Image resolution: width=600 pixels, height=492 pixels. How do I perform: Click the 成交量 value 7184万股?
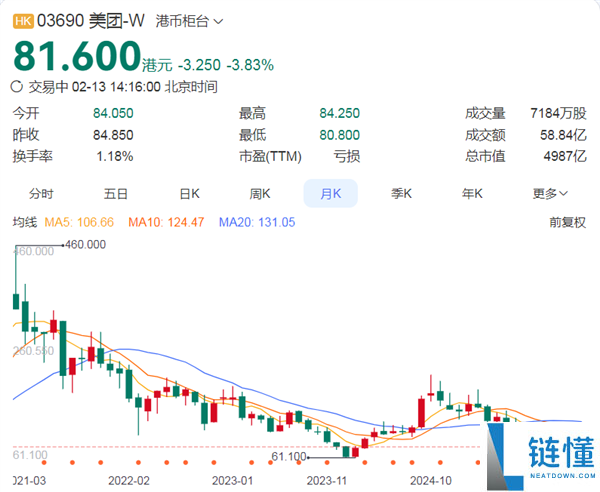click(x=558, y=113)
